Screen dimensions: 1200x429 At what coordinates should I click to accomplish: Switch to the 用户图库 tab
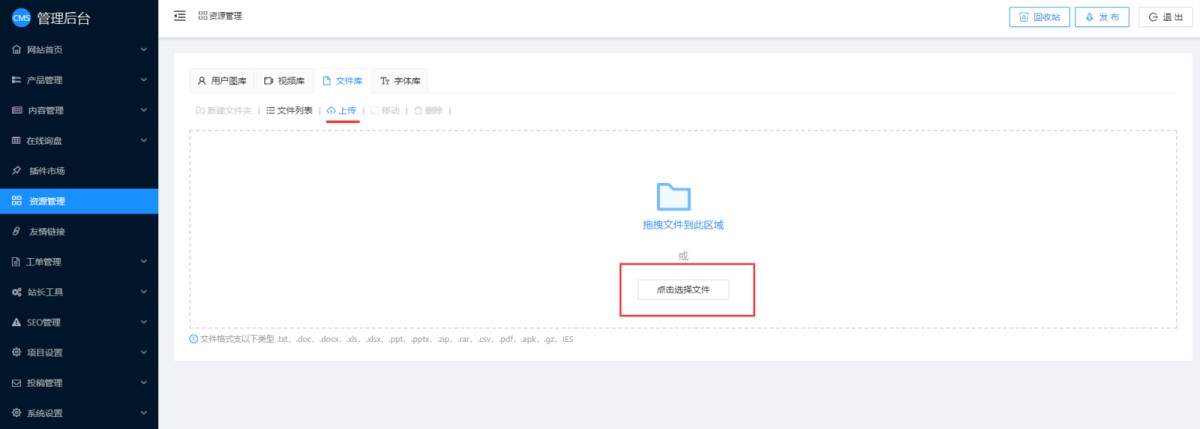tap(222, 80)
